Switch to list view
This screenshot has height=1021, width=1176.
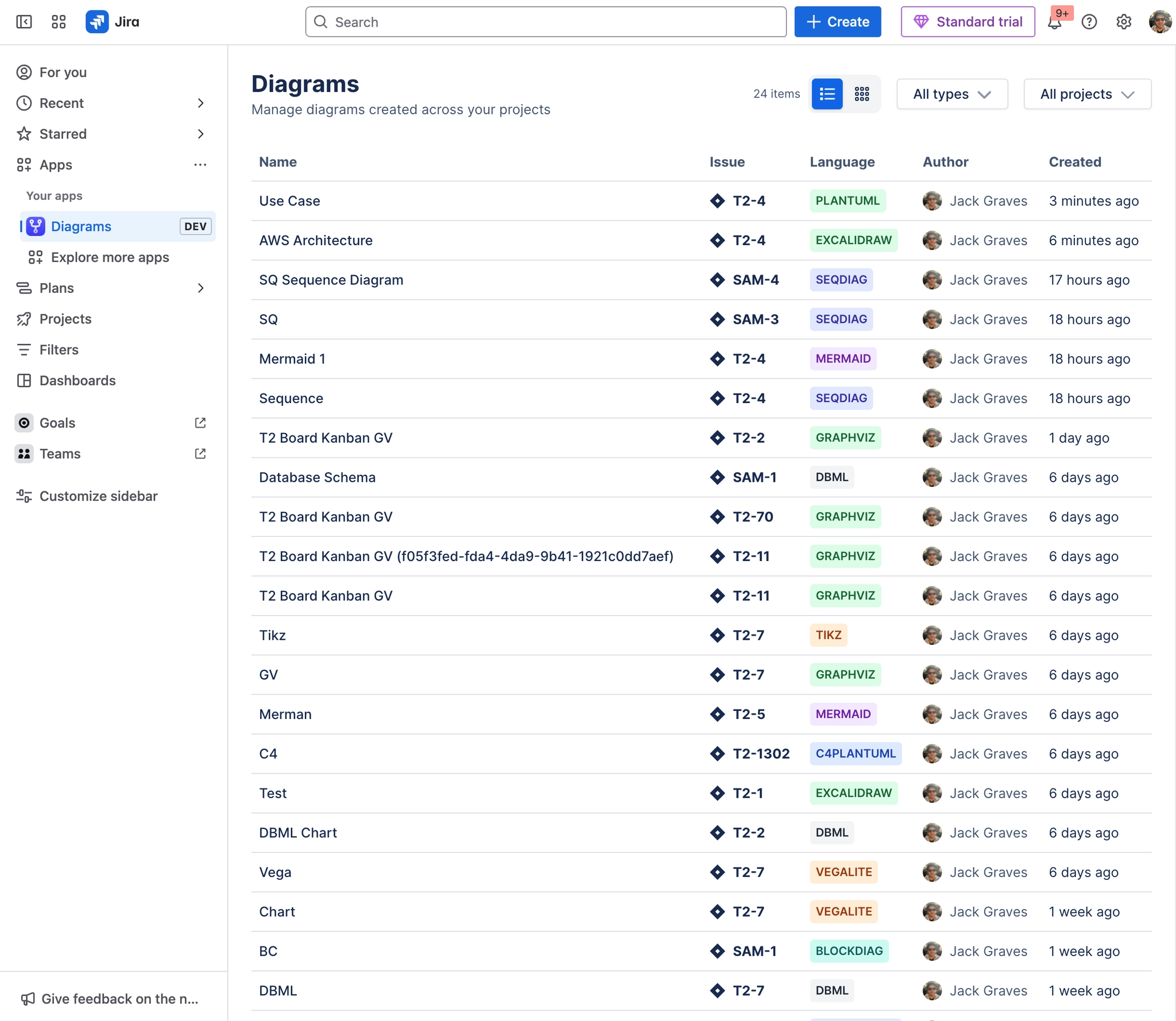(x=827, y=94)
